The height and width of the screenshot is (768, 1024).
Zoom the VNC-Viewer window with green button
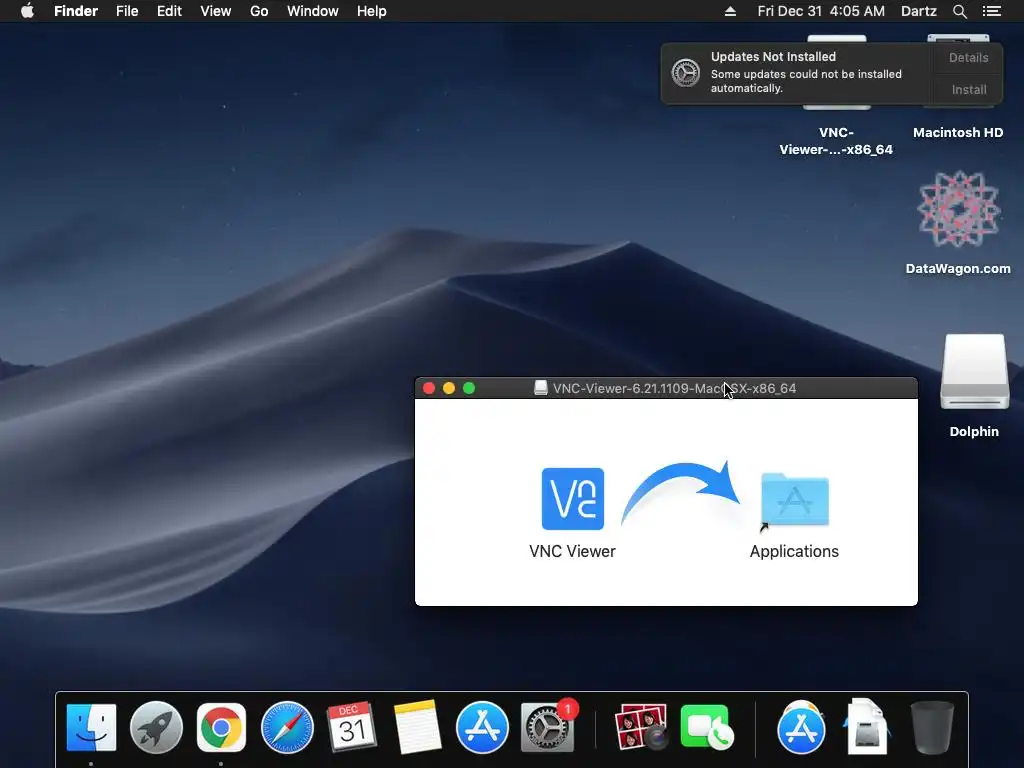tap(469, 388)
